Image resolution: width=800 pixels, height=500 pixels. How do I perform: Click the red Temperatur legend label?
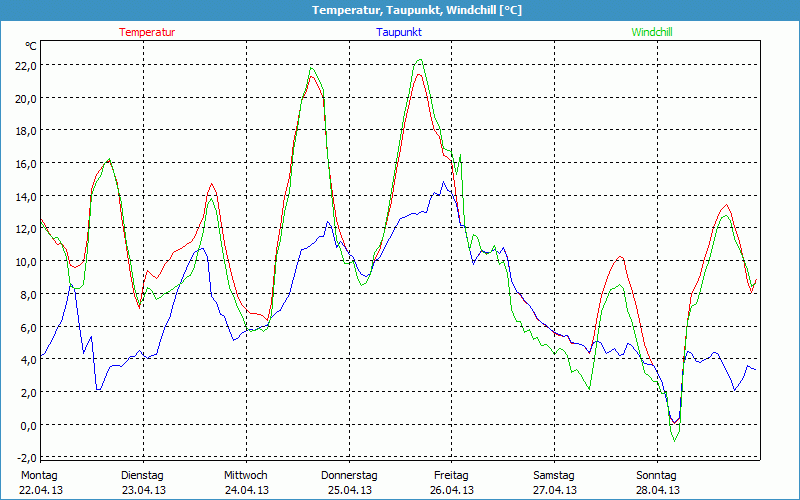(x=147, y=32)
